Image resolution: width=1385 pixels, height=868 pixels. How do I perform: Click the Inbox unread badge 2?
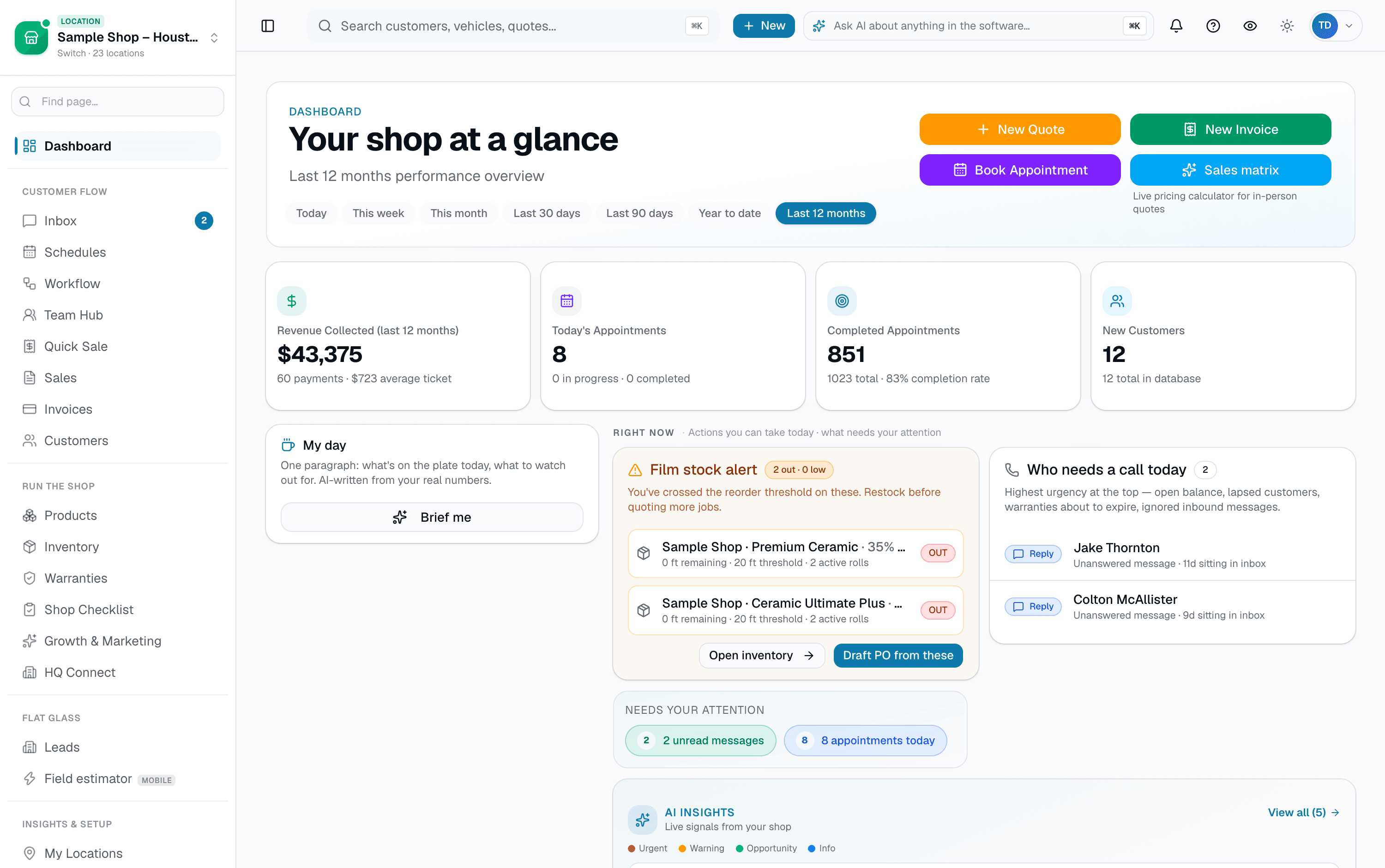[204, 221]
